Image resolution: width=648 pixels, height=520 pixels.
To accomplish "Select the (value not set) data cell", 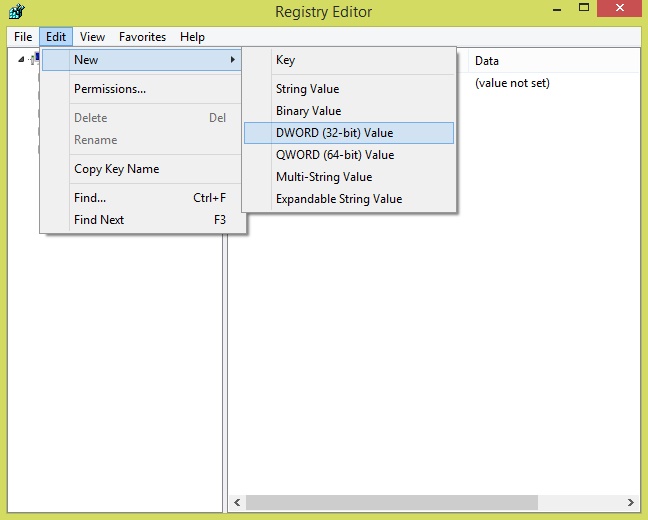I will pyautogui.click(x=512, y=83).
